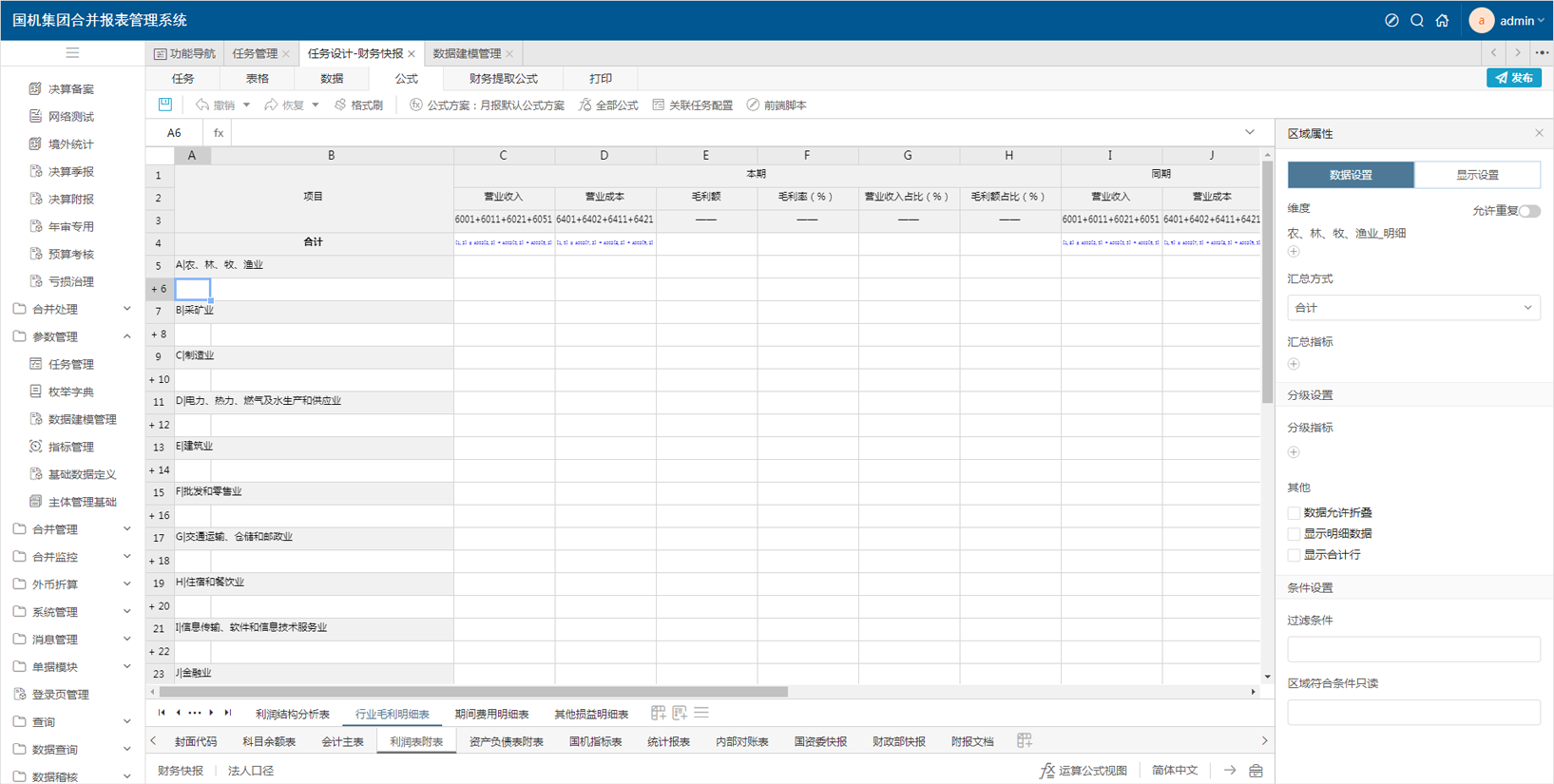This screenshot has width=1554, height=784.
Task: Open the 汇总方式 dropdown showing 合计
Action: click(1413, 308)
